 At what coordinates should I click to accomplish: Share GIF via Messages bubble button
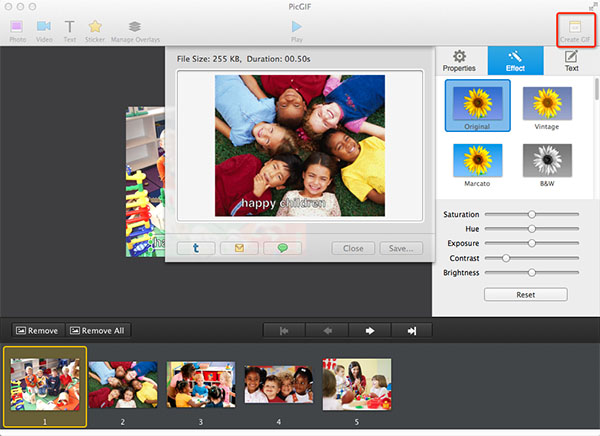coord(283,248)
